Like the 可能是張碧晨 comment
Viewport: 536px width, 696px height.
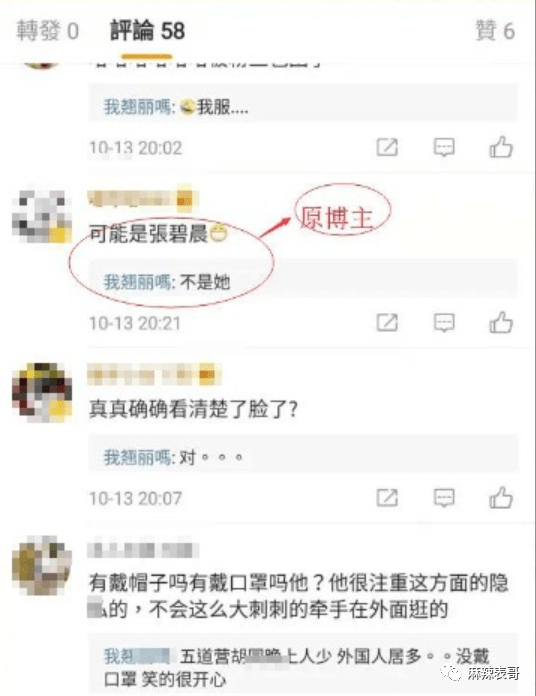click(501, 322)
